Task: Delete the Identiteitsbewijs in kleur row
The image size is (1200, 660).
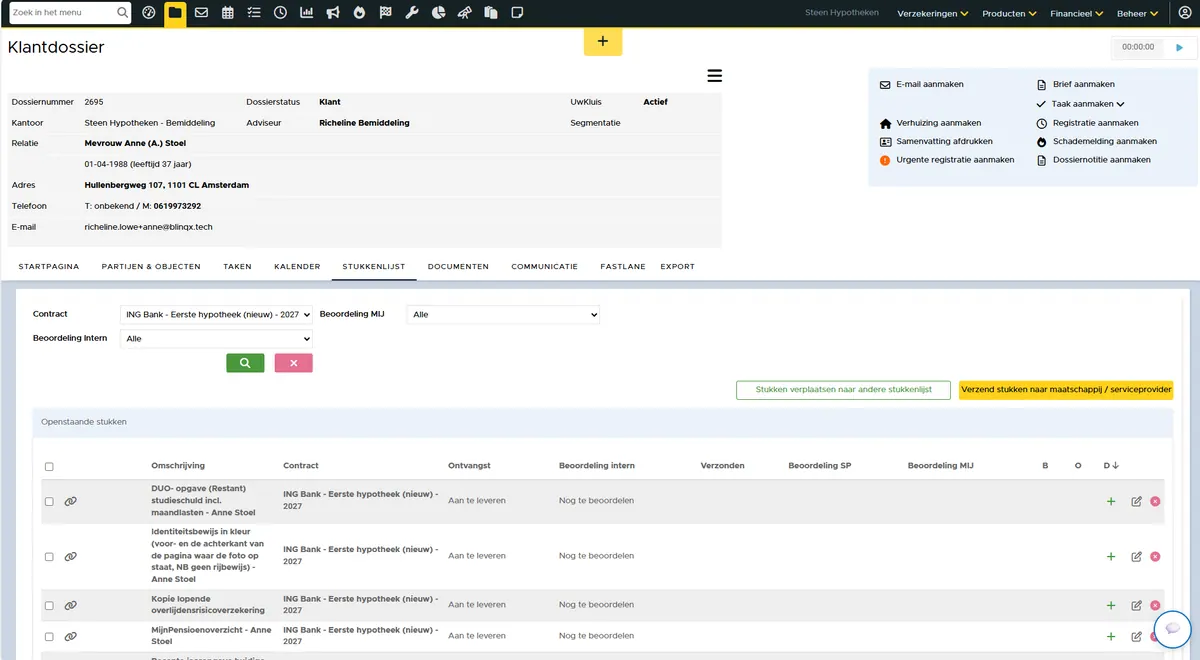Action: click(1155, 556)
